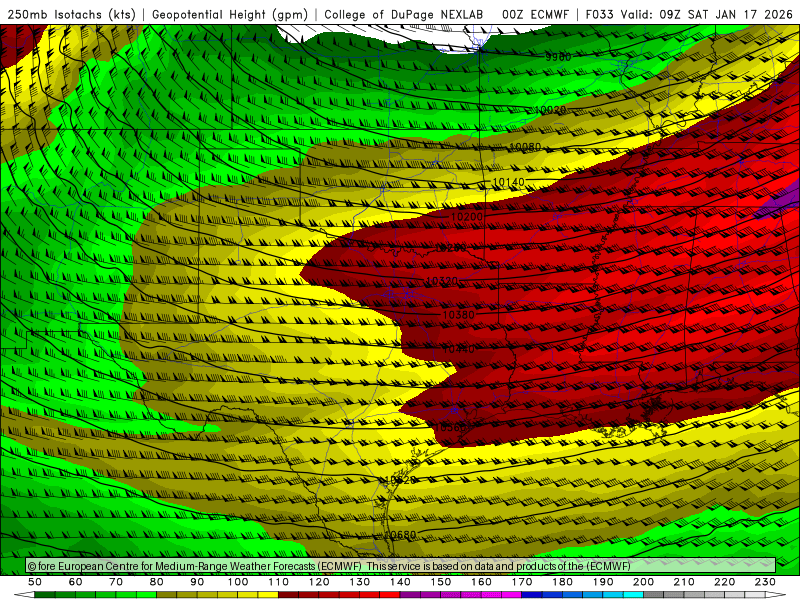Click the darkest green swatch starting the color bar

pos(44,595)
